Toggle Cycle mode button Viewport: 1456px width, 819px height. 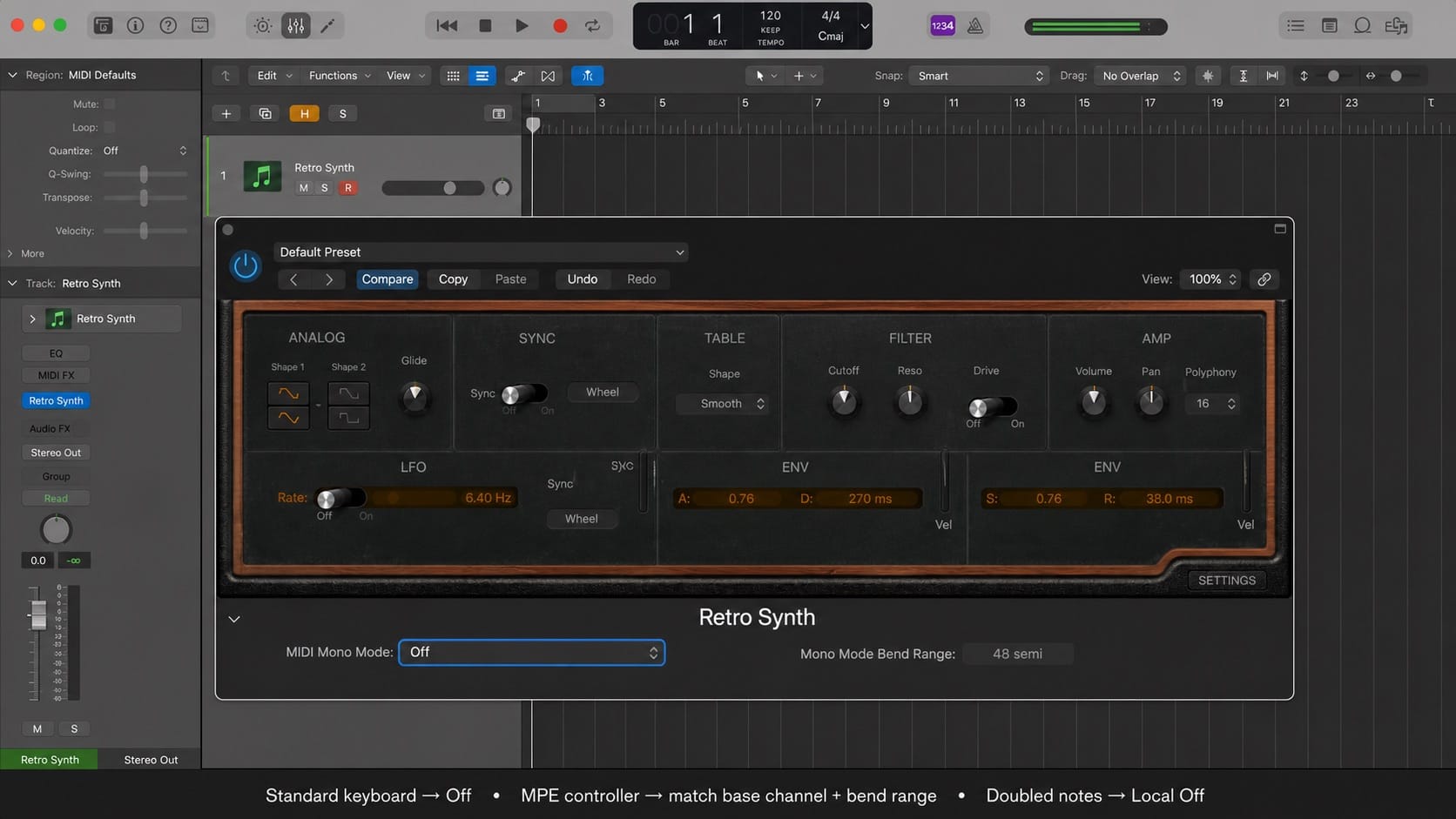click(593, 25)
